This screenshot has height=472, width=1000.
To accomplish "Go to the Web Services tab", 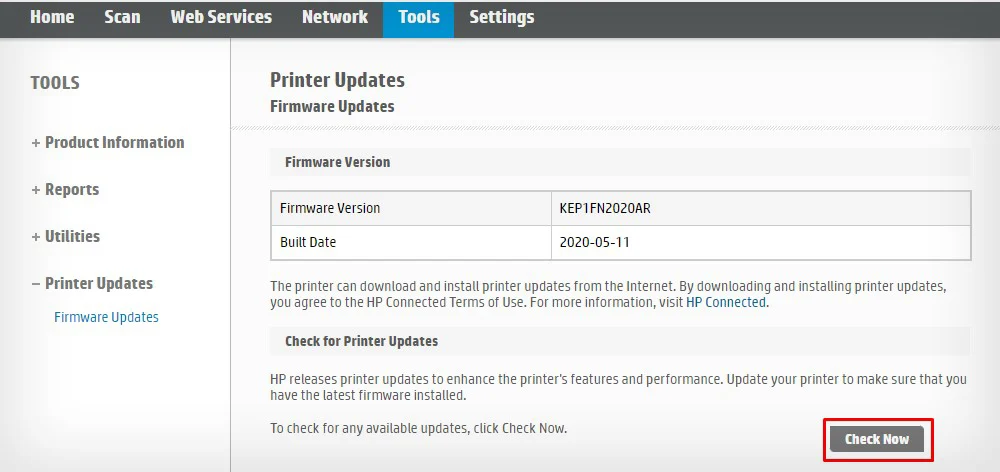I will click(221, 18).
